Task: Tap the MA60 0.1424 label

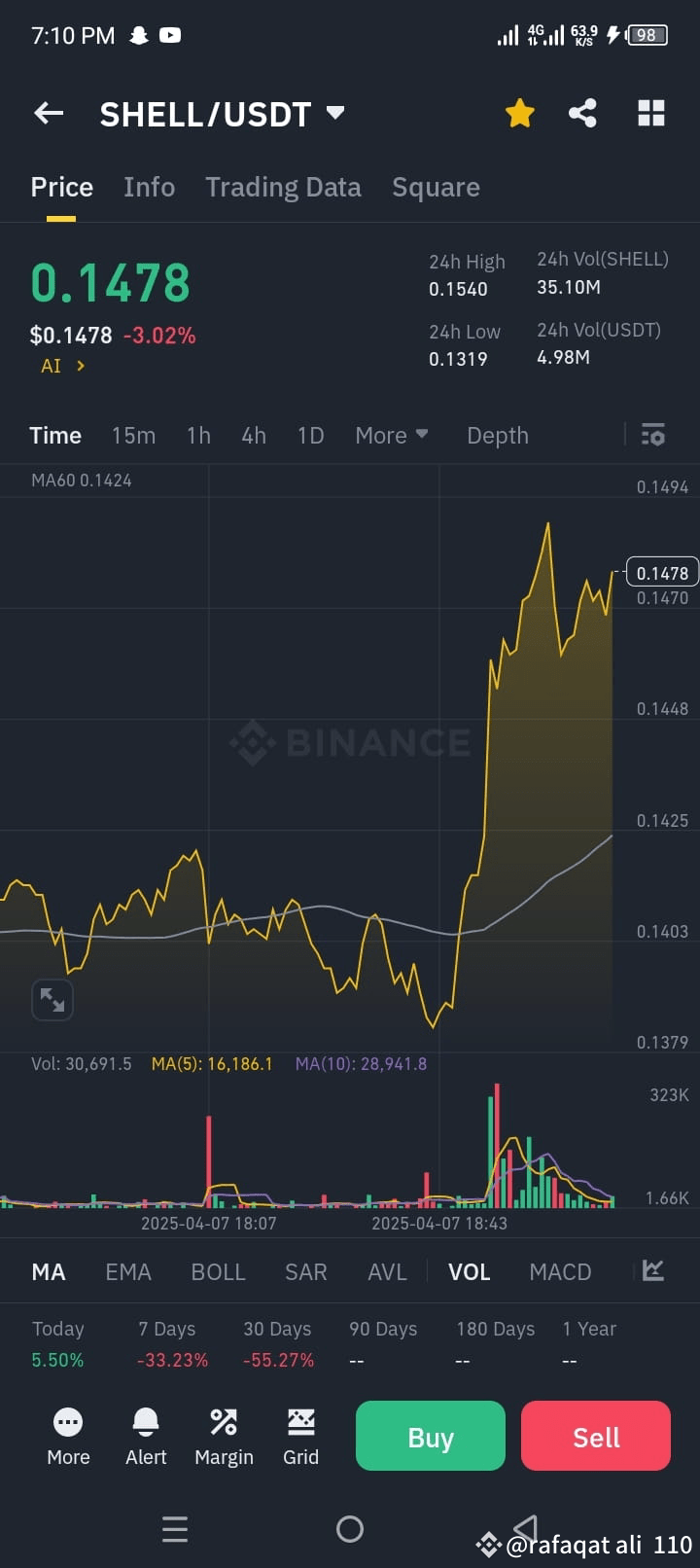Action: 82,480
